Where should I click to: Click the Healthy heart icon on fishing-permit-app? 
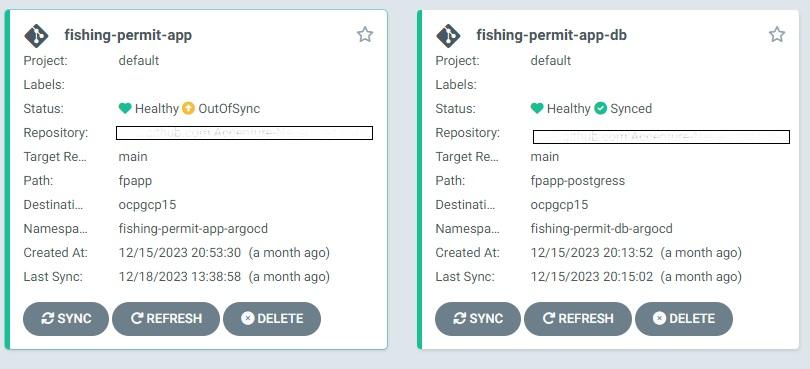pyautogui.click(x=125, y=109)
